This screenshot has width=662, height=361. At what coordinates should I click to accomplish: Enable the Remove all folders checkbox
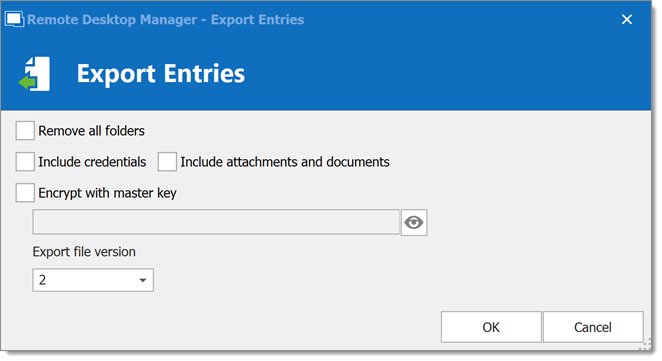pyautogui.click(x=25, y=131)
